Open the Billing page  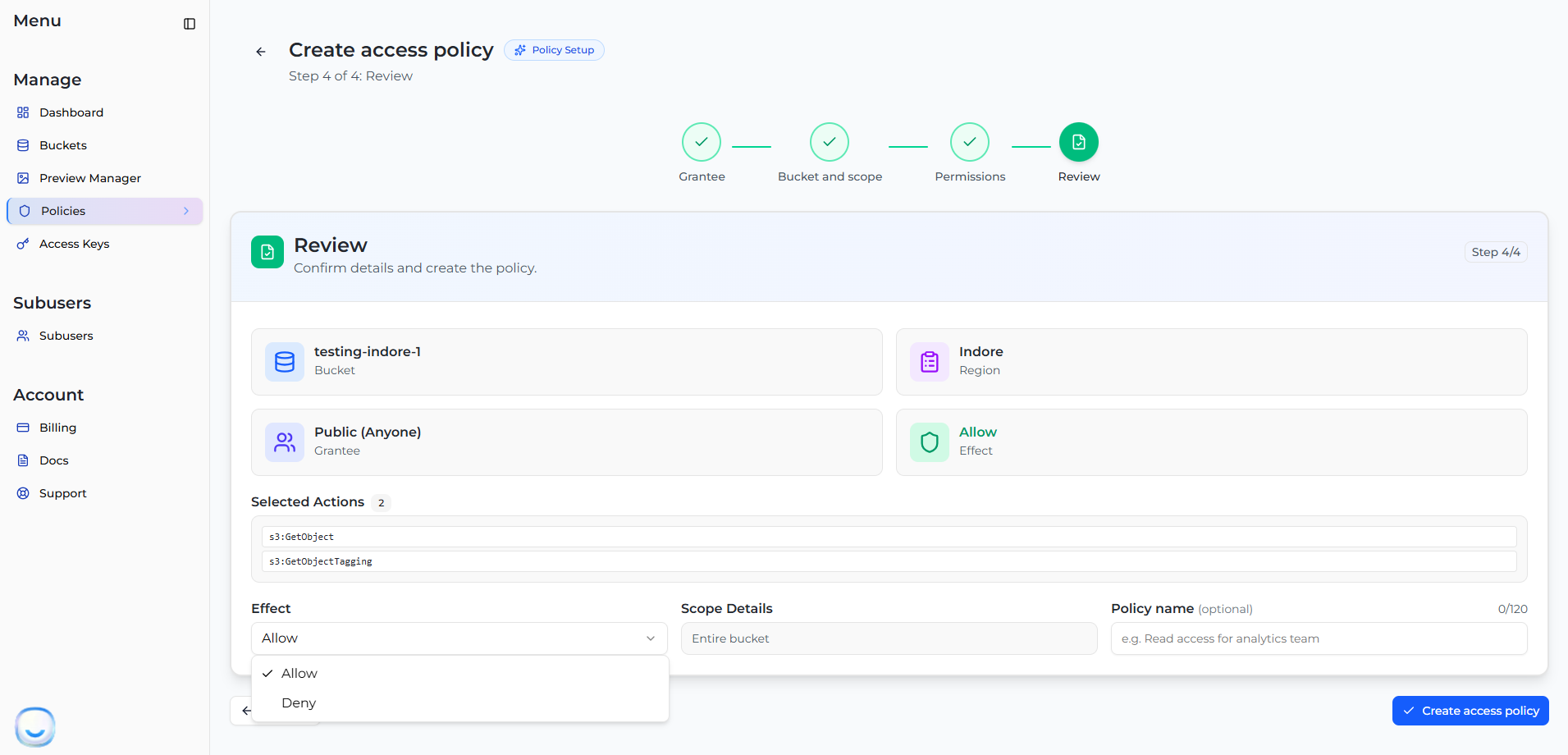(x=105, y=428)
